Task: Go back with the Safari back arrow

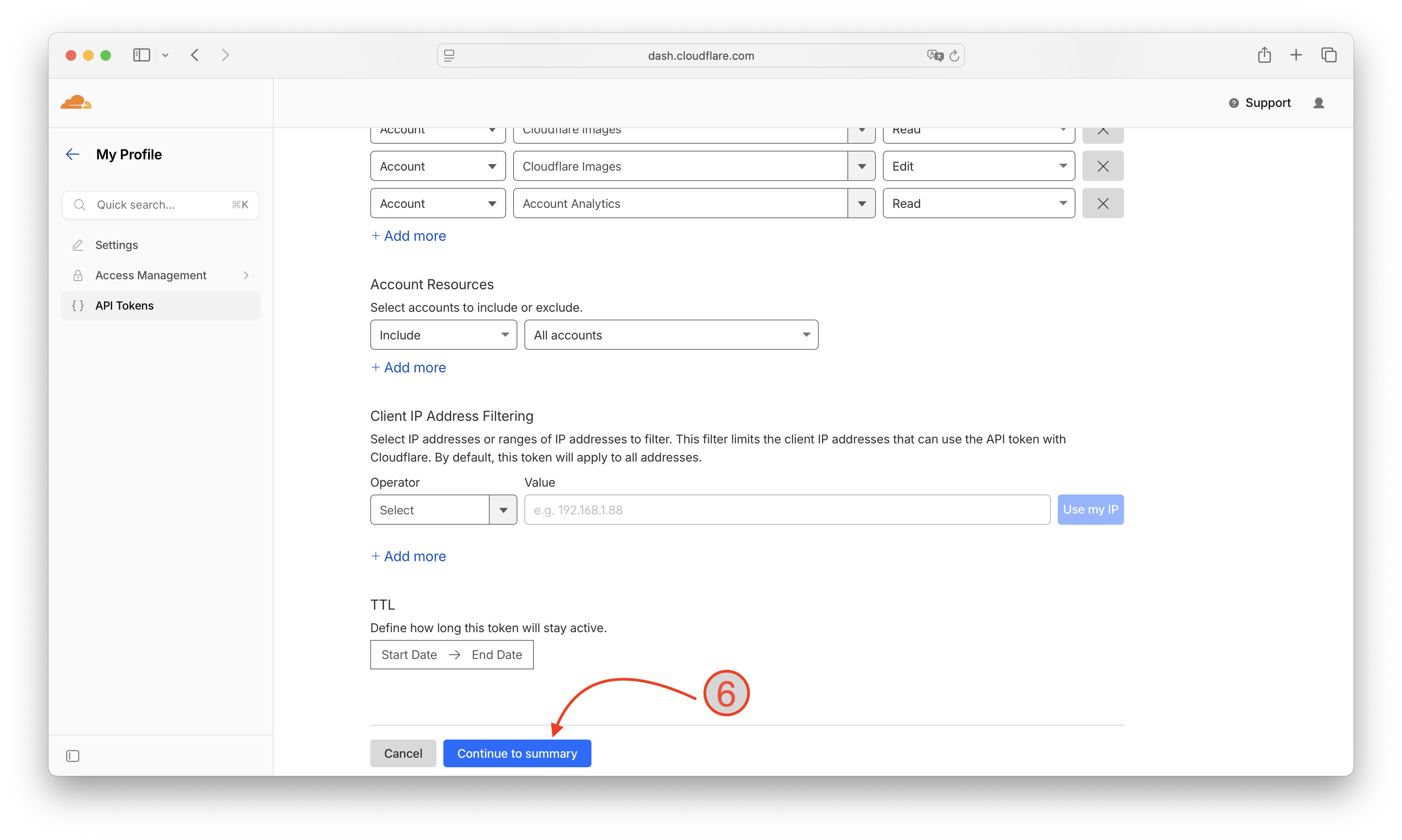Action: 195,55
